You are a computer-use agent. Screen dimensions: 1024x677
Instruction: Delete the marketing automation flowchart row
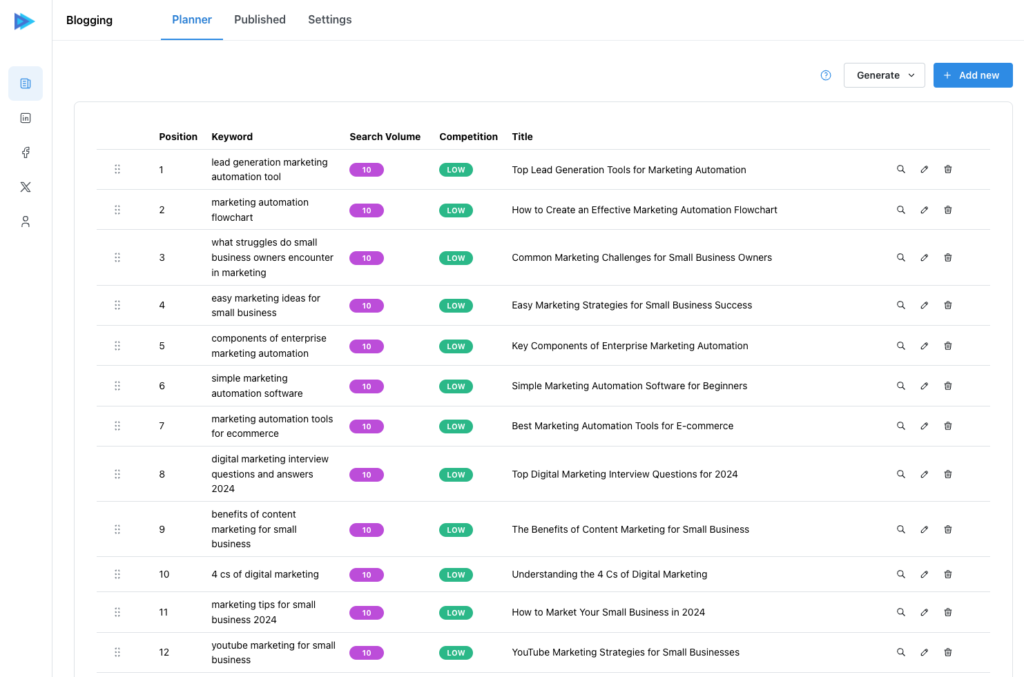tap(948, 210)
